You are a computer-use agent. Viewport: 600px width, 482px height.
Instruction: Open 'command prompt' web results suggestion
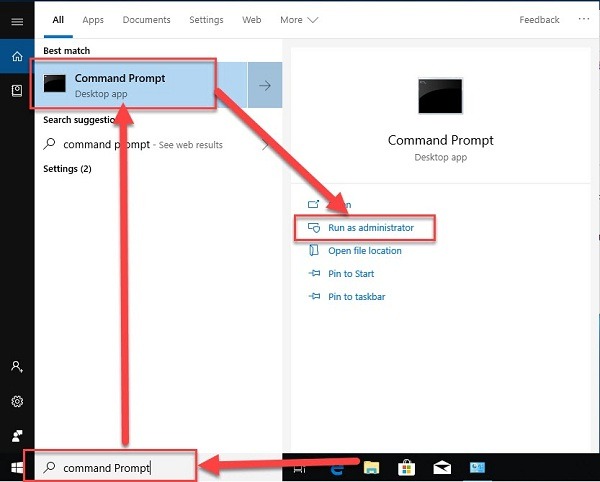pos(158,145)
